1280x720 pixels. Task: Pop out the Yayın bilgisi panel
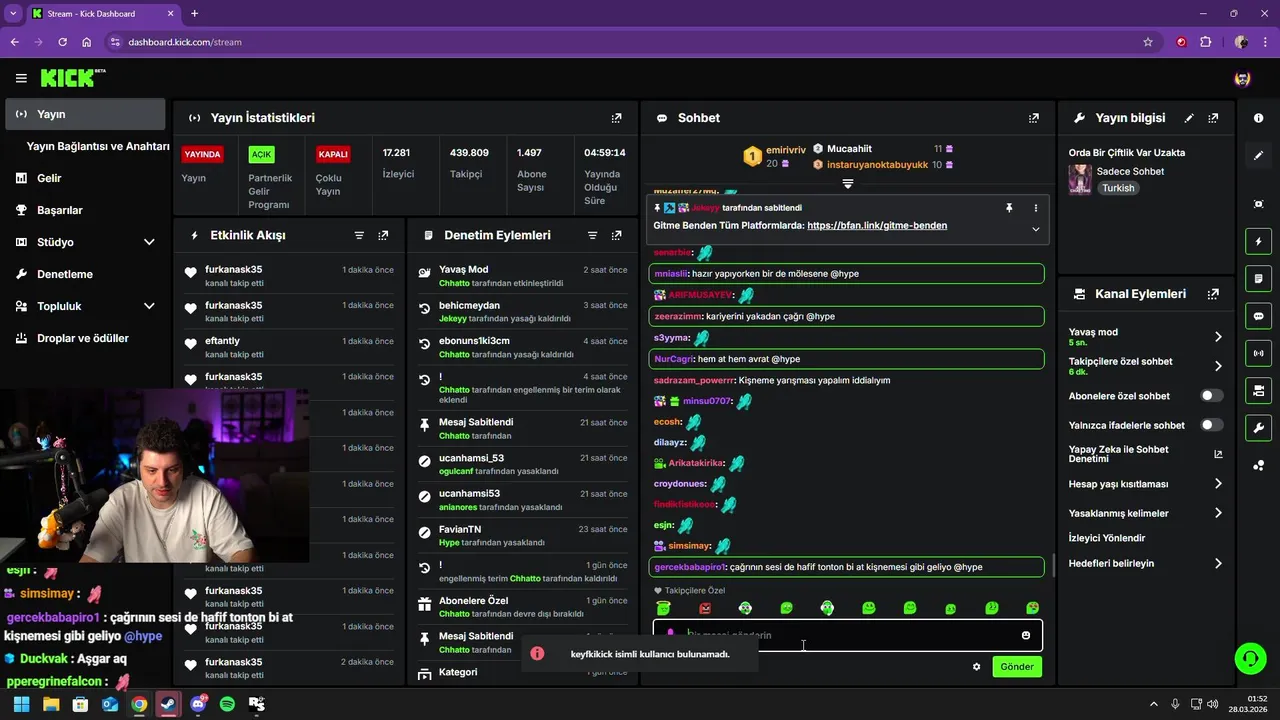1213,118
